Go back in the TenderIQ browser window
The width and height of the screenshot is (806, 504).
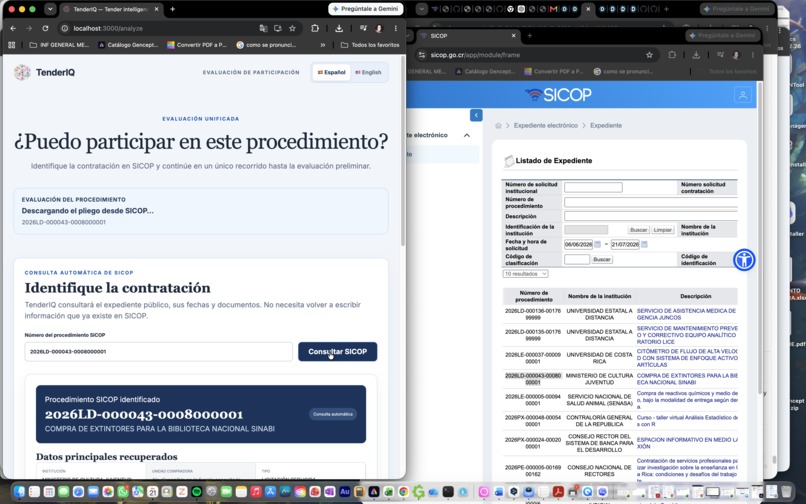click(13, 28)
